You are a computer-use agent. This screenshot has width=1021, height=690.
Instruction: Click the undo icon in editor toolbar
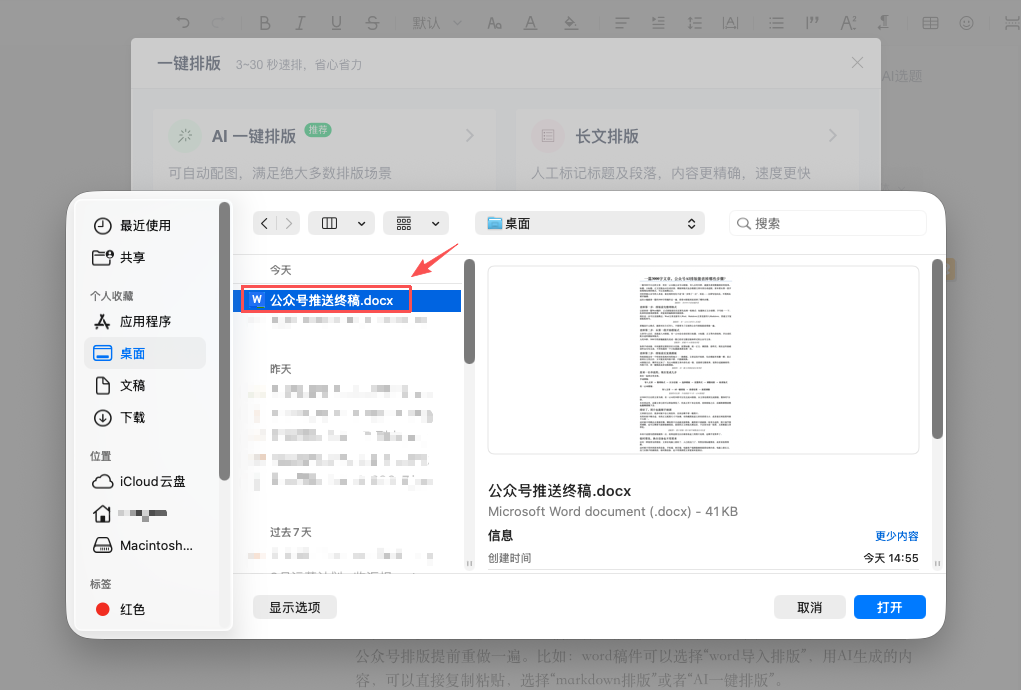coord(183,23)
